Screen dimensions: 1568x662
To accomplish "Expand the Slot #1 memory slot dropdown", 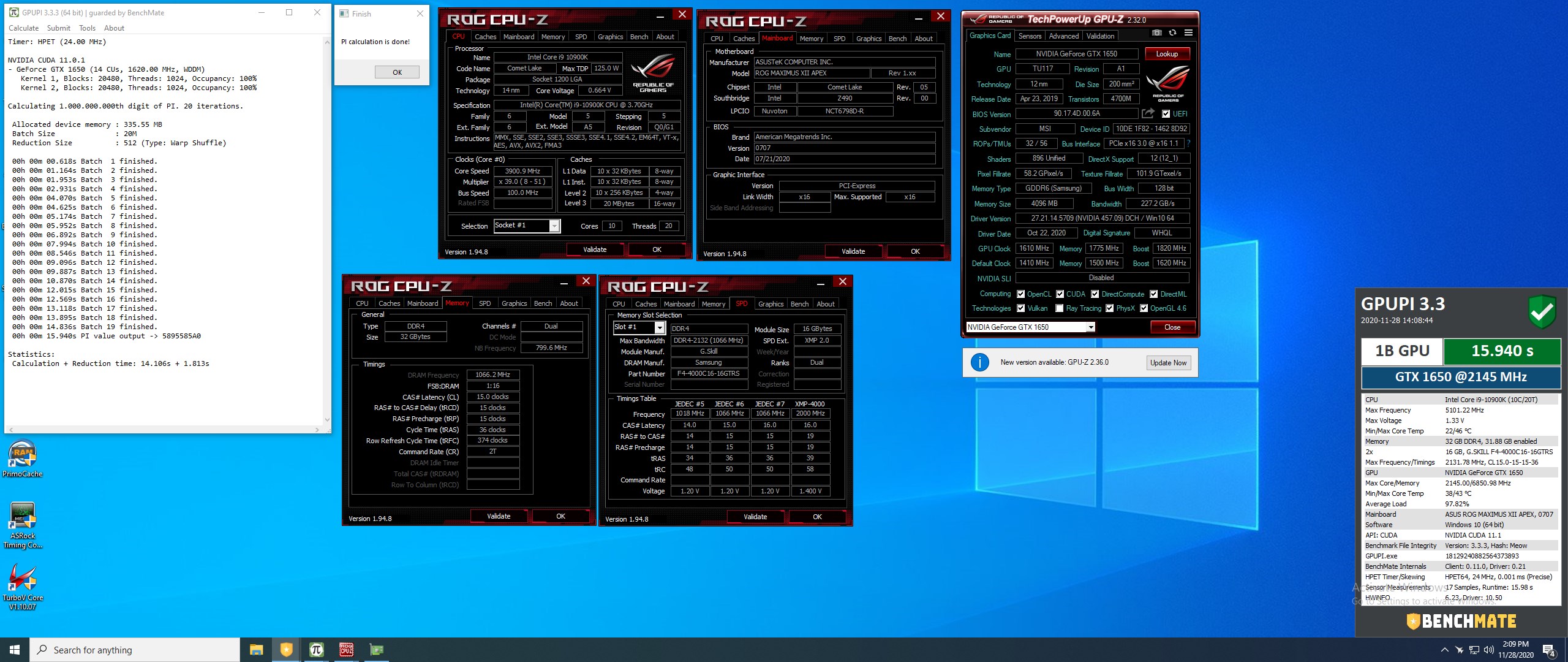I will (660, 328).
